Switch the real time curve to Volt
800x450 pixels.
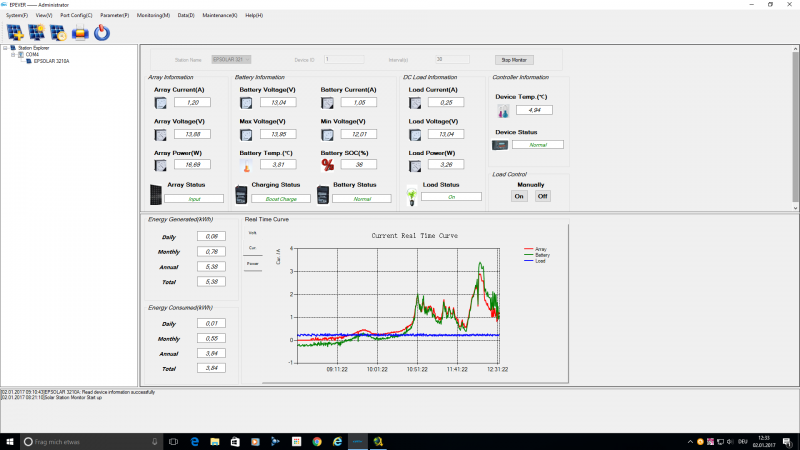click(253, 233)
